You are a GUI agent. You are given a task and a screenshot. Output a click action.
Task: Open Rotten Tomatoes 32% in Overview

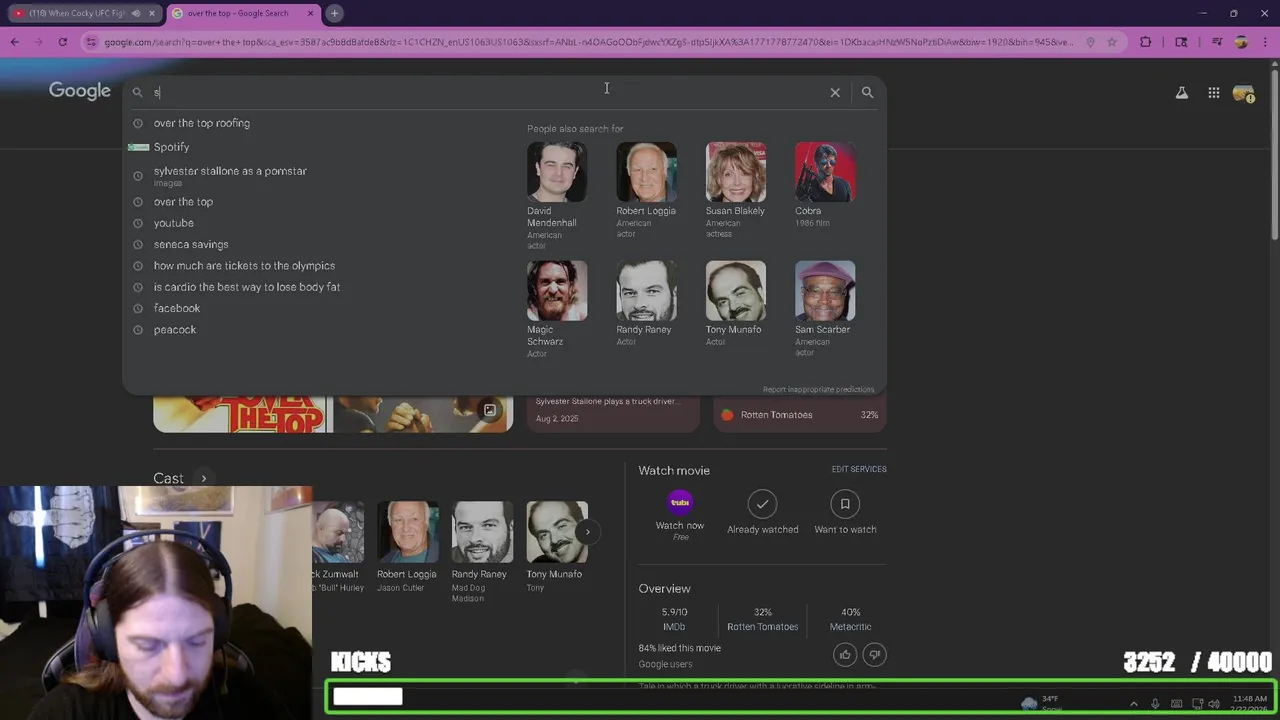click(x=762, y=619)
